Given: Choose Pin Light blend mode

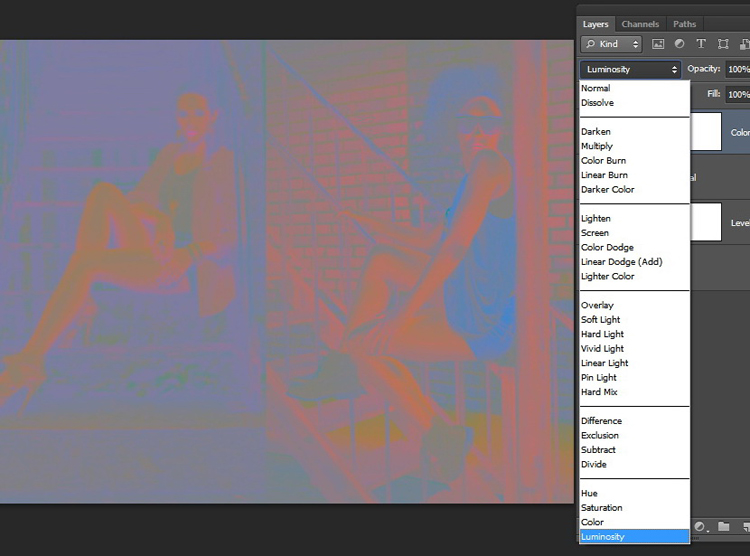Looking at the screenshot, I should point(634,378).
